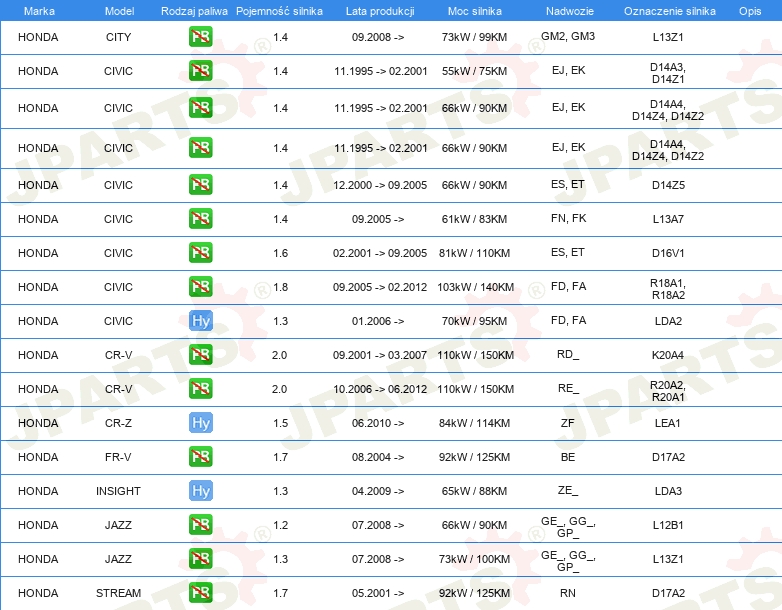
Task: Click the Moc silnika column header
Action: (x=475, y=11)
